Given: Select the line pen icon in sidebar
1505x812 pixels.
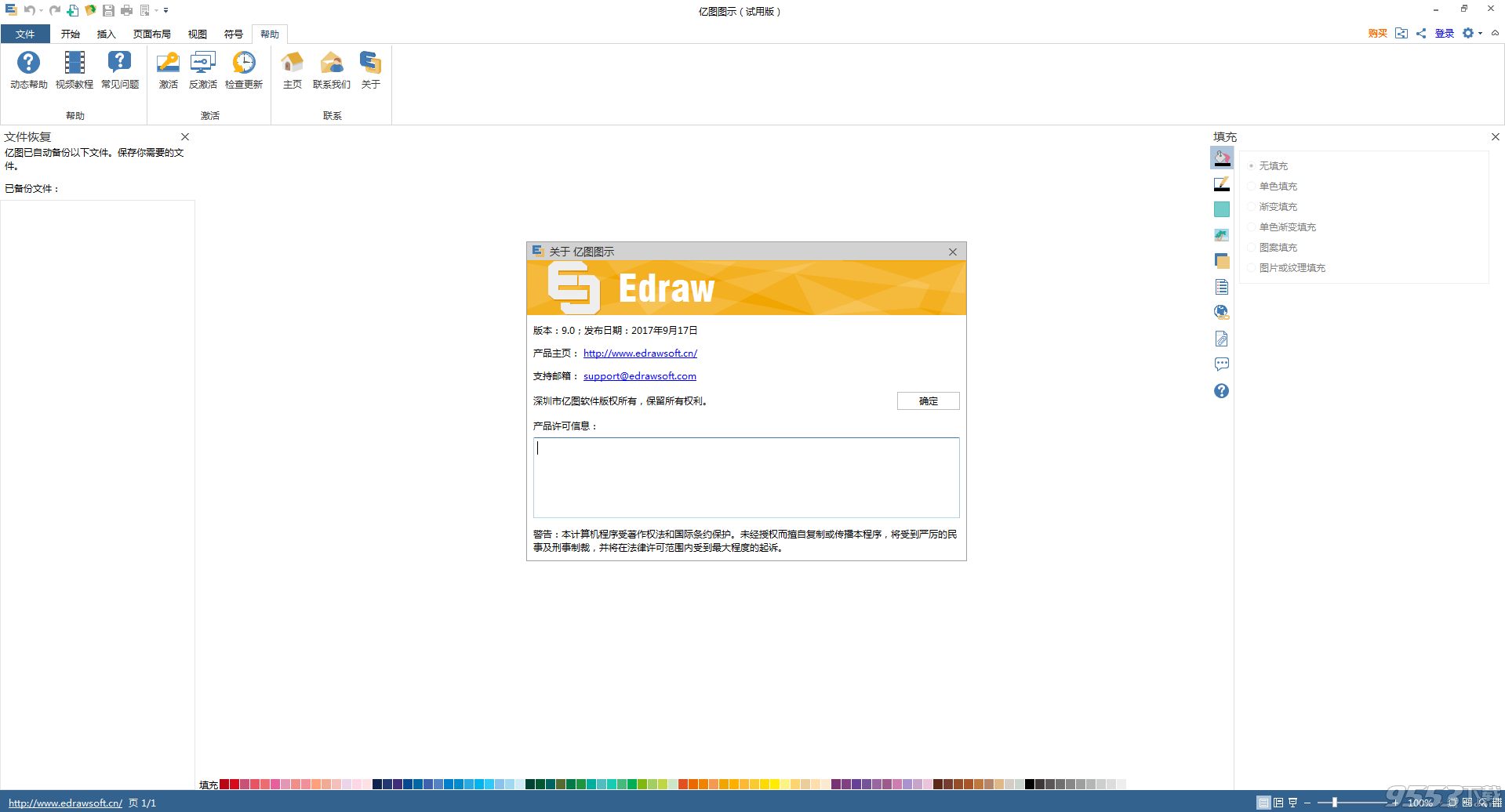Looking at the screenshot, I should 1222,183.
